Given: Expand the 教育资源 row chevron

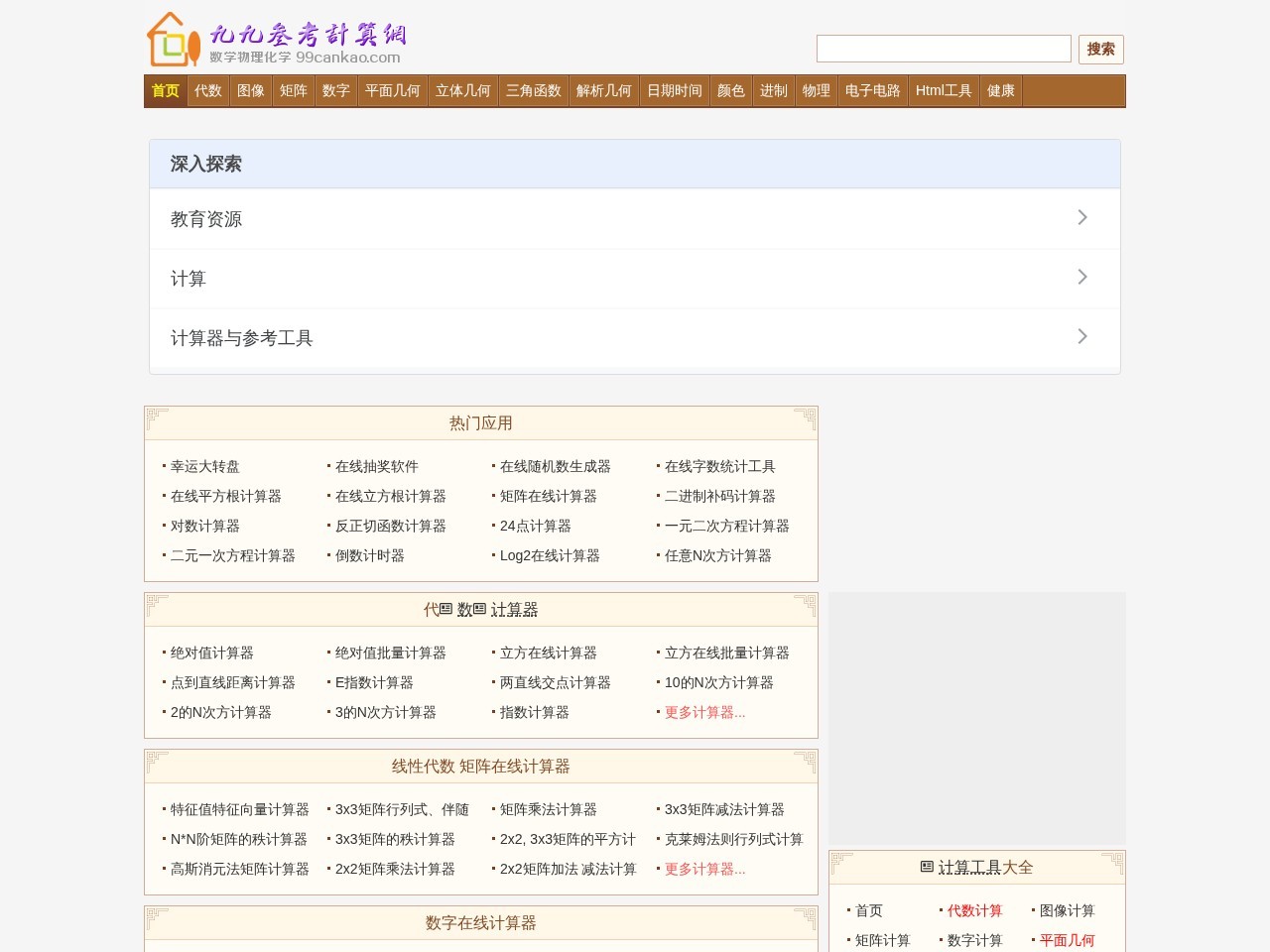Looking at the screenshot, I should [1082, 217].
